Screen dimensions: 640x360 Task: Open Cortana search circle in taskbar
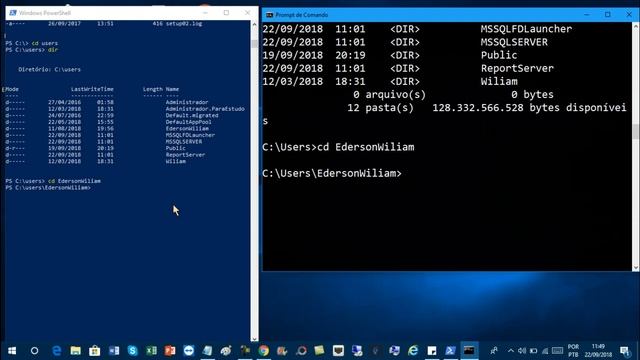pyautogui.click(x=34, y=351)
